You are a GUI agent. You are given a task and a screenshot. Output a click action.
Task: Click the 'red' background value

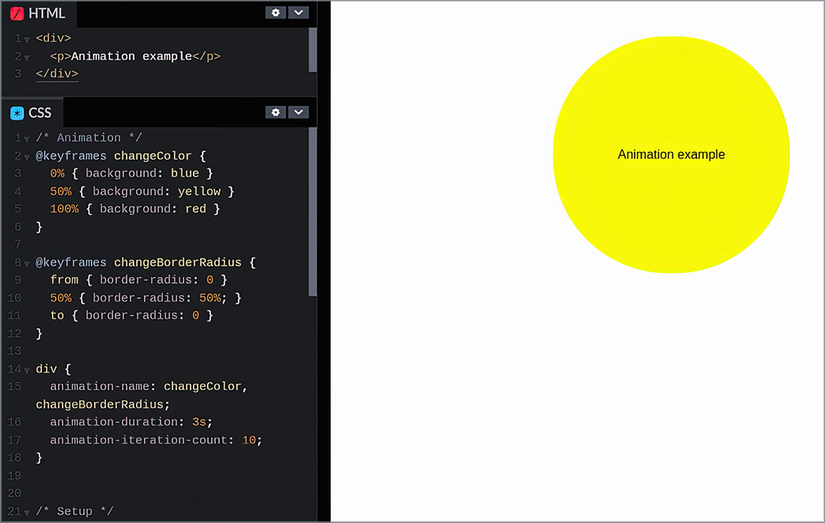[x=196, y=209]
